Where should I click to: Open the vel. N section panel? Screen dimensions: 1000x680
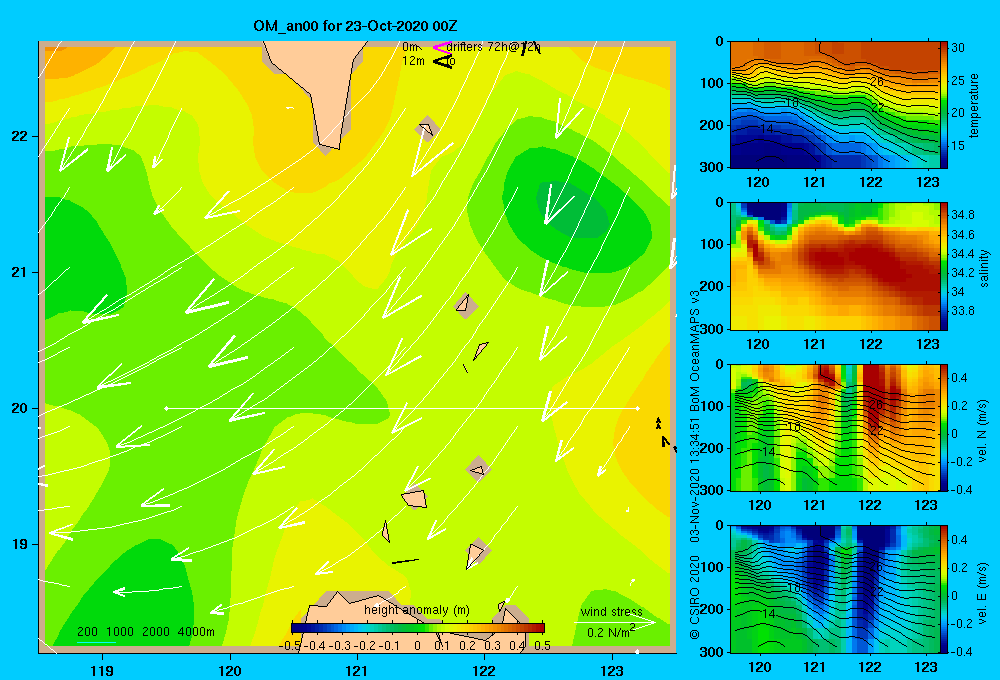pyautogui.click(x=835, y=427)
